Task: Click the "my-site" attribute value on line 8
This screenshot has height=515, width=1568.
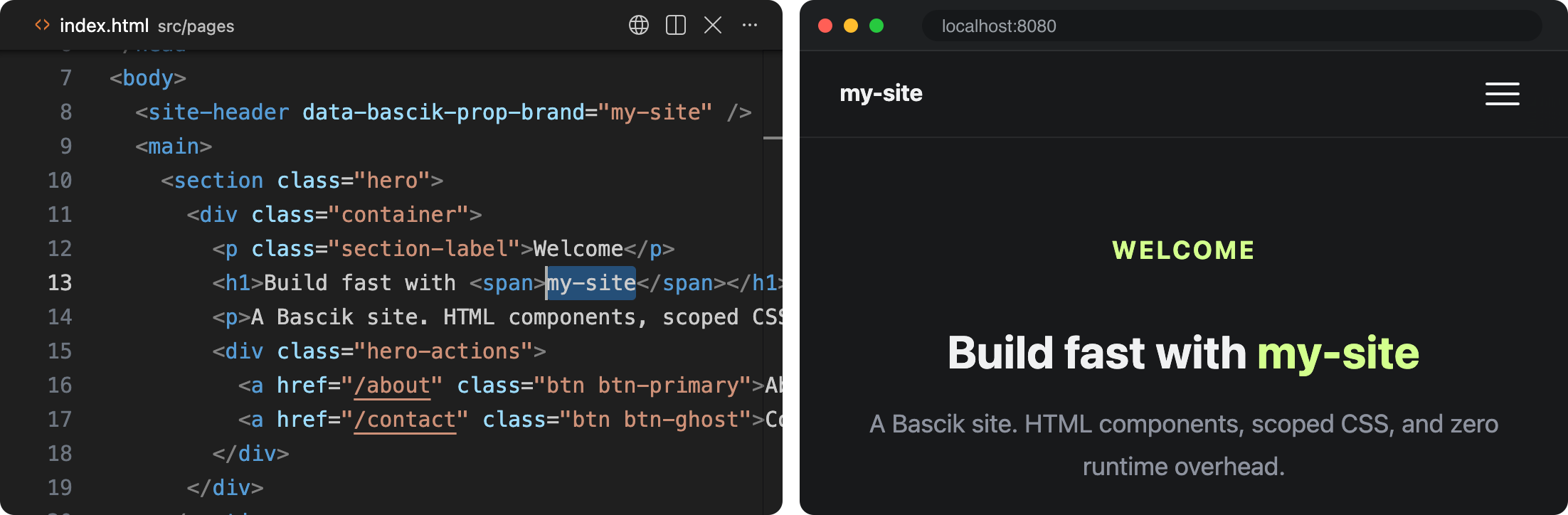Action: tap(655, 112)
